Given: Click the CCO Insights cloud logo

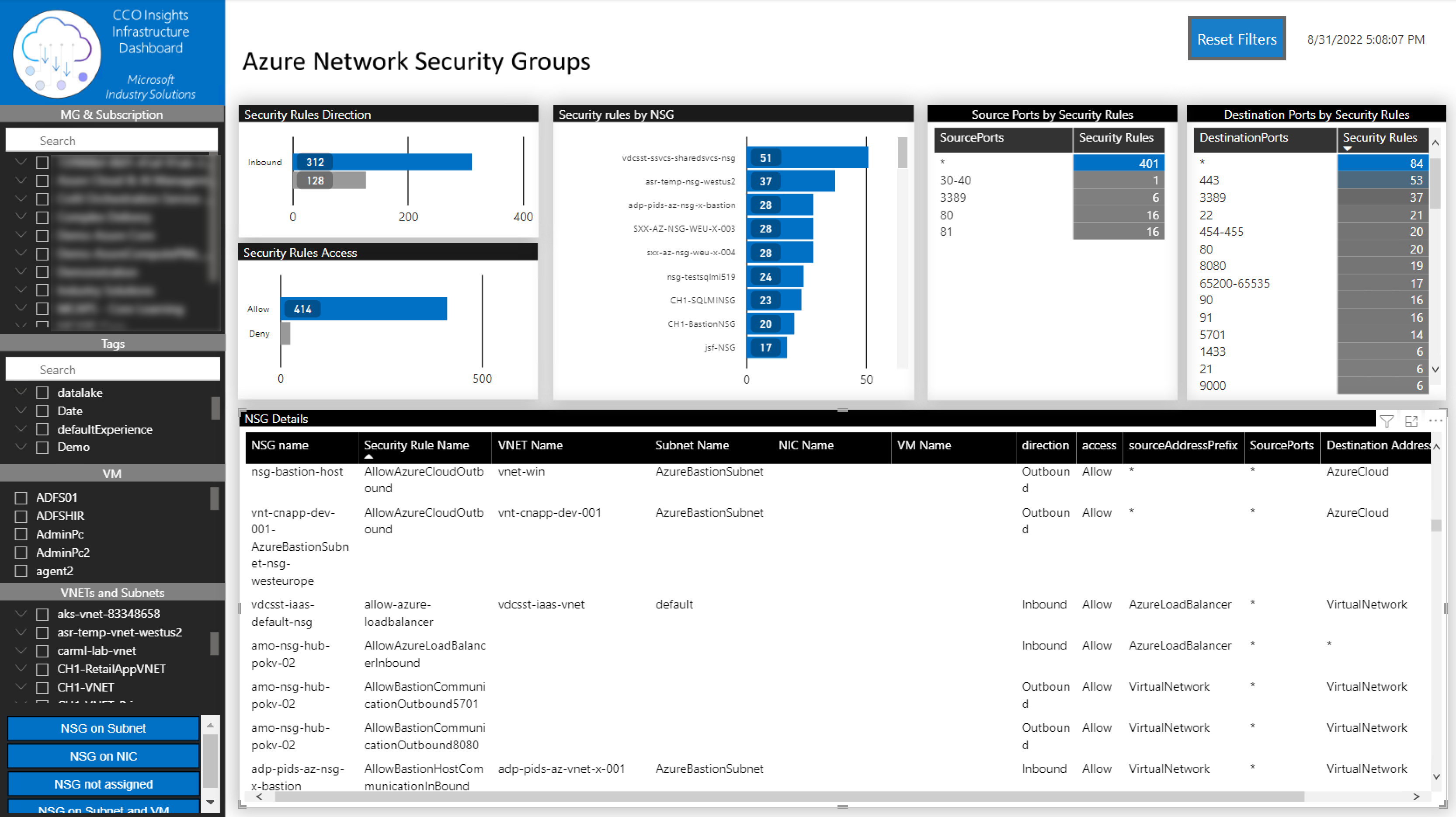Looking at the screenshot, I should point(57,54).
